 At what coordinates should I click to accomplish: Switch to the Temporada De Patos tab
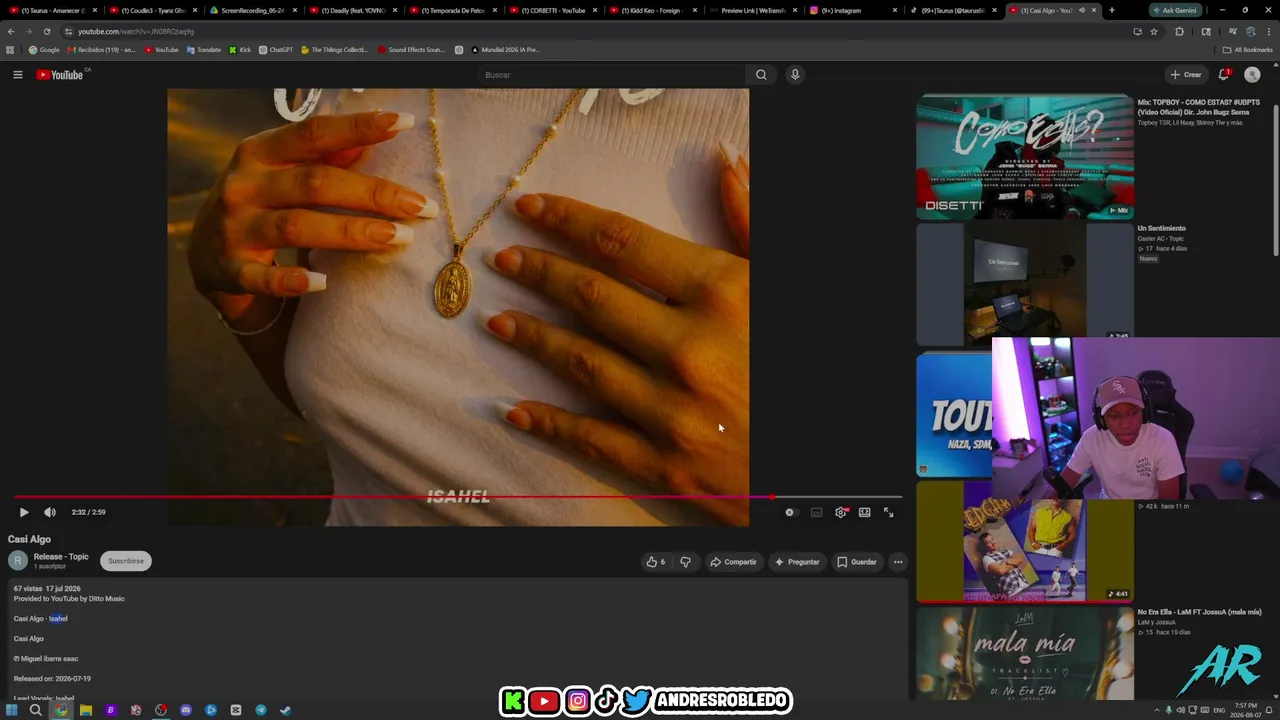tap(452, 10)
